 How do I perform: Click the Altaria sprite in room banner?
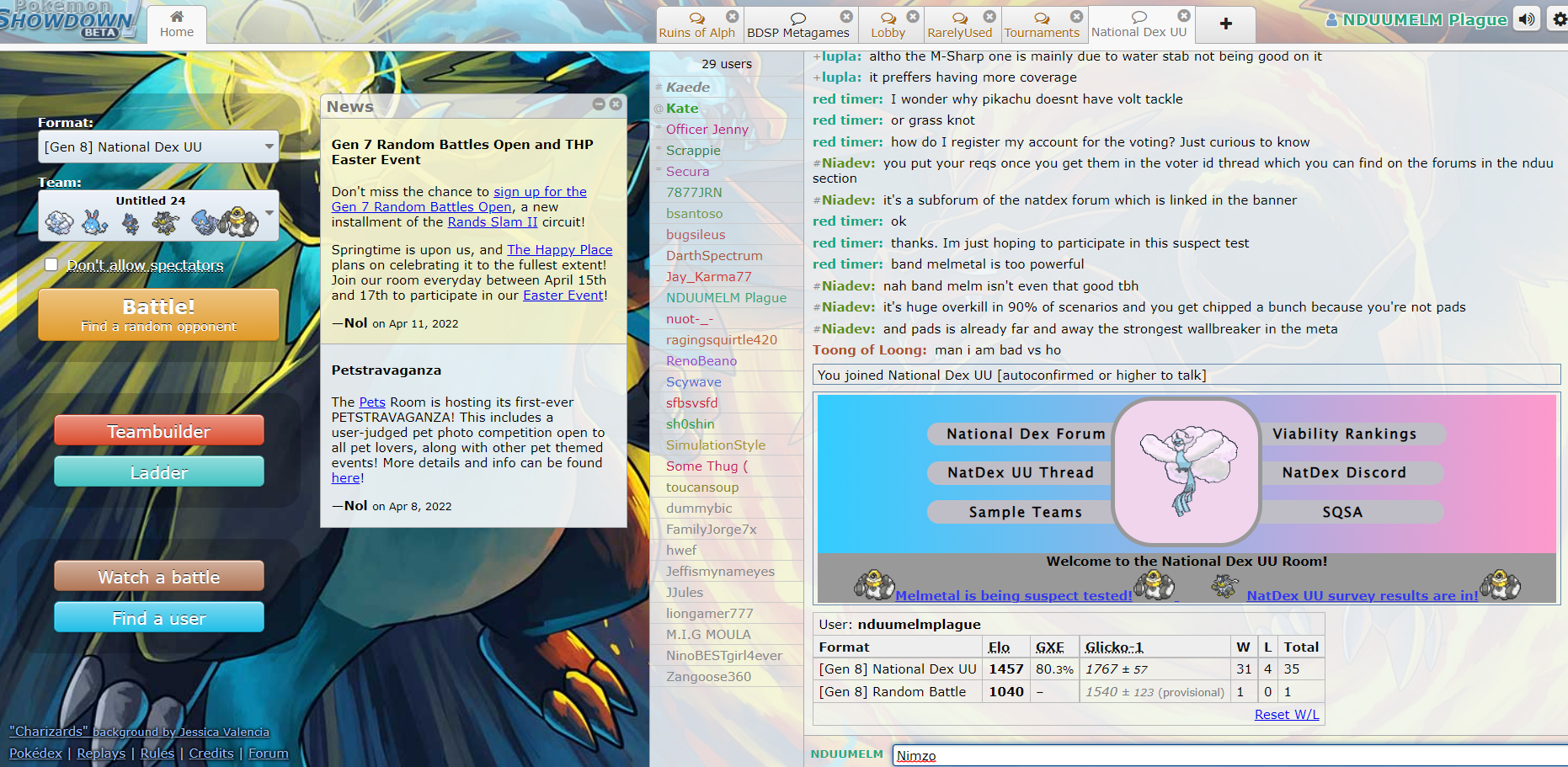tap(1187, 471)
